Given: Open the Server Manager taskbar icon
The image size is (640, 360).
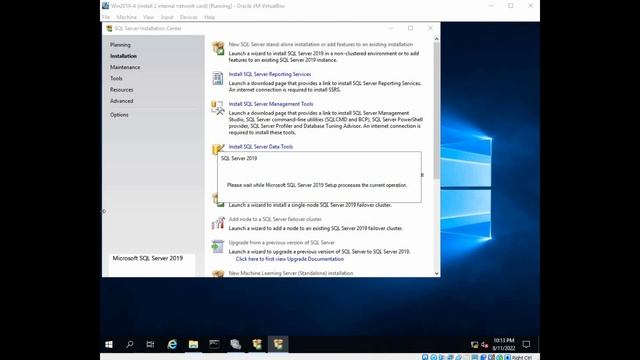Looking at the screenshot, I should (236, 344).
